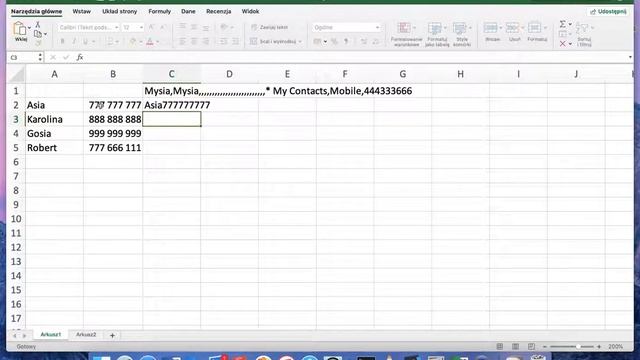Toggle italic formatting

pyautogui.click(x=74, y=42)
